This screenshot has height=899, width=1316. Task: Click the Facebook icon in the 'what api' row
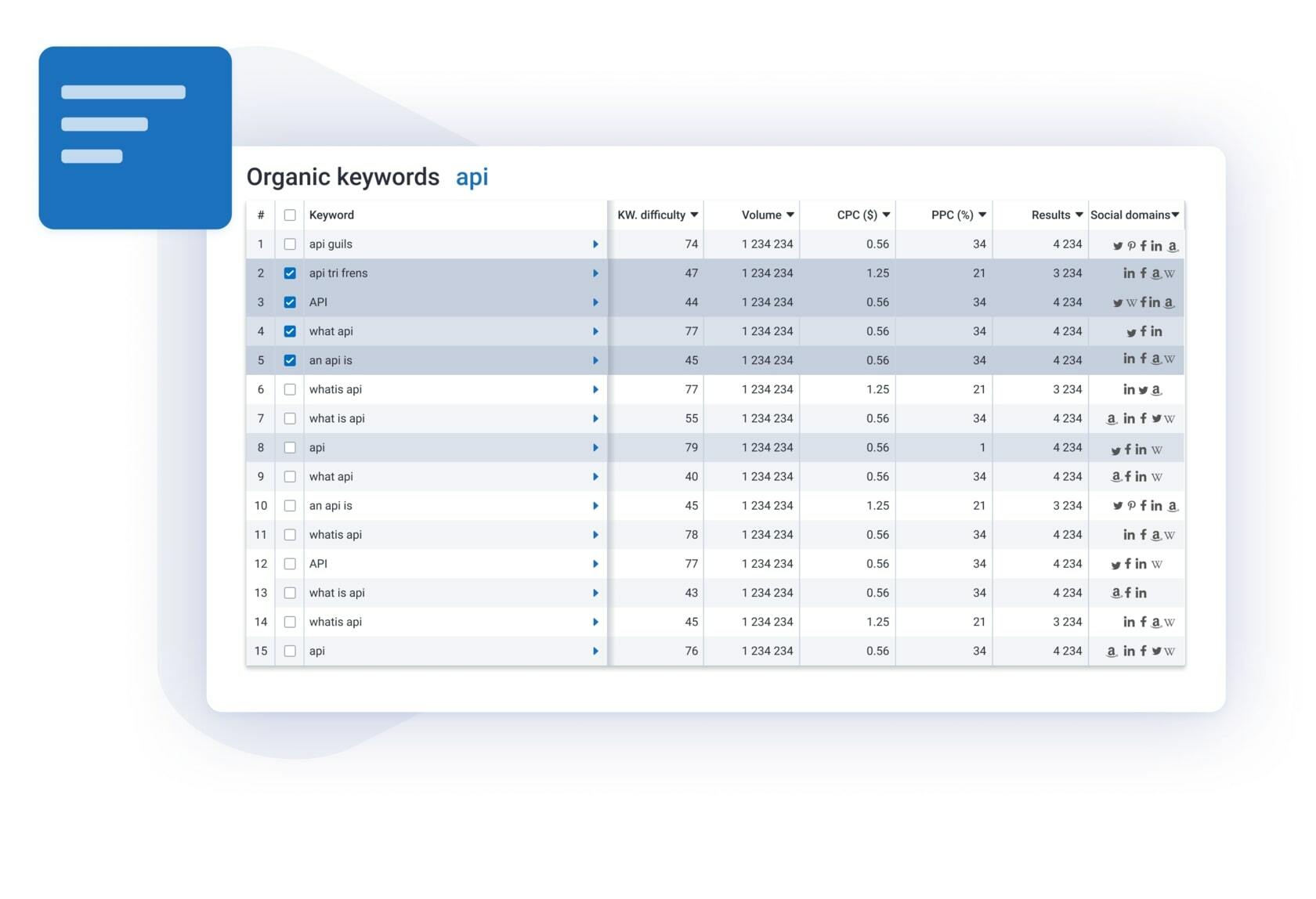1144,331
